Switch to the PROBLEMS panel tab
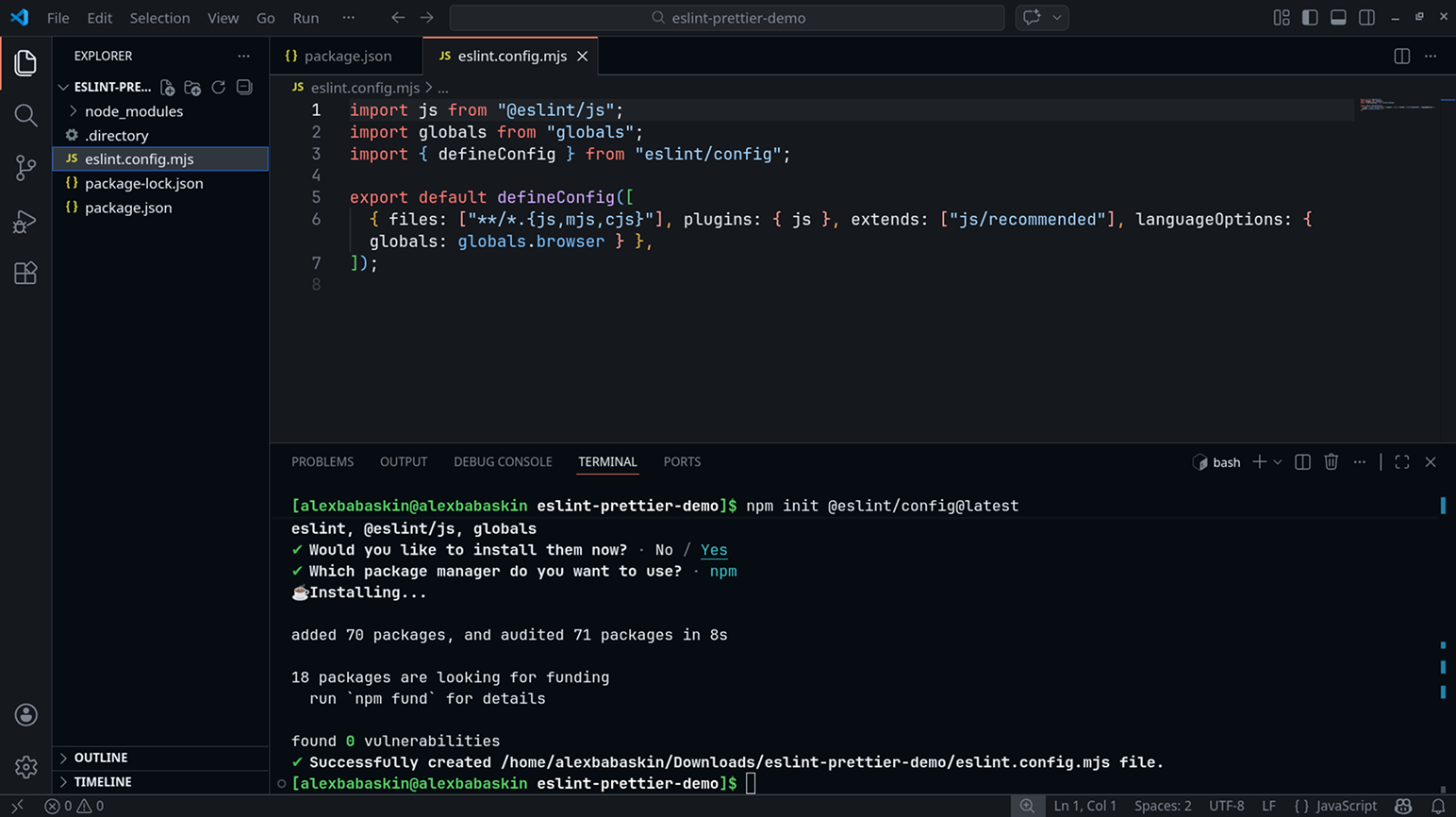Image resolution: width=1456 pixels, height=817 pixels. pos(323,462)
